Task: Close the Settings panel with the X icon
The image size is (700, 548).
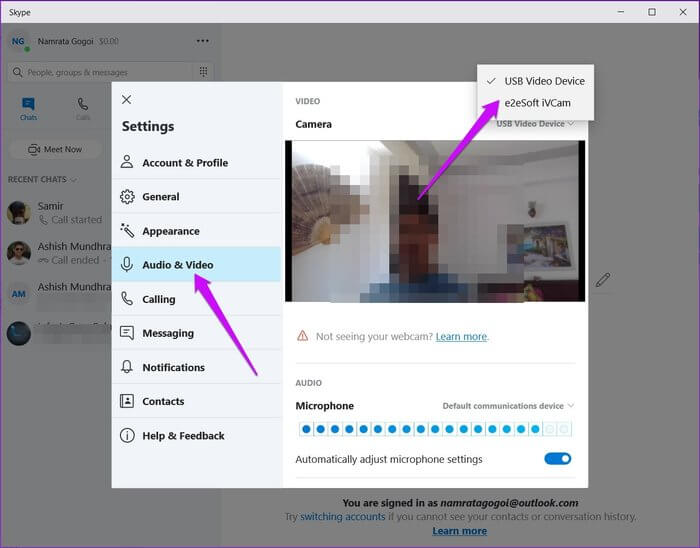Action: click(126, 100)
